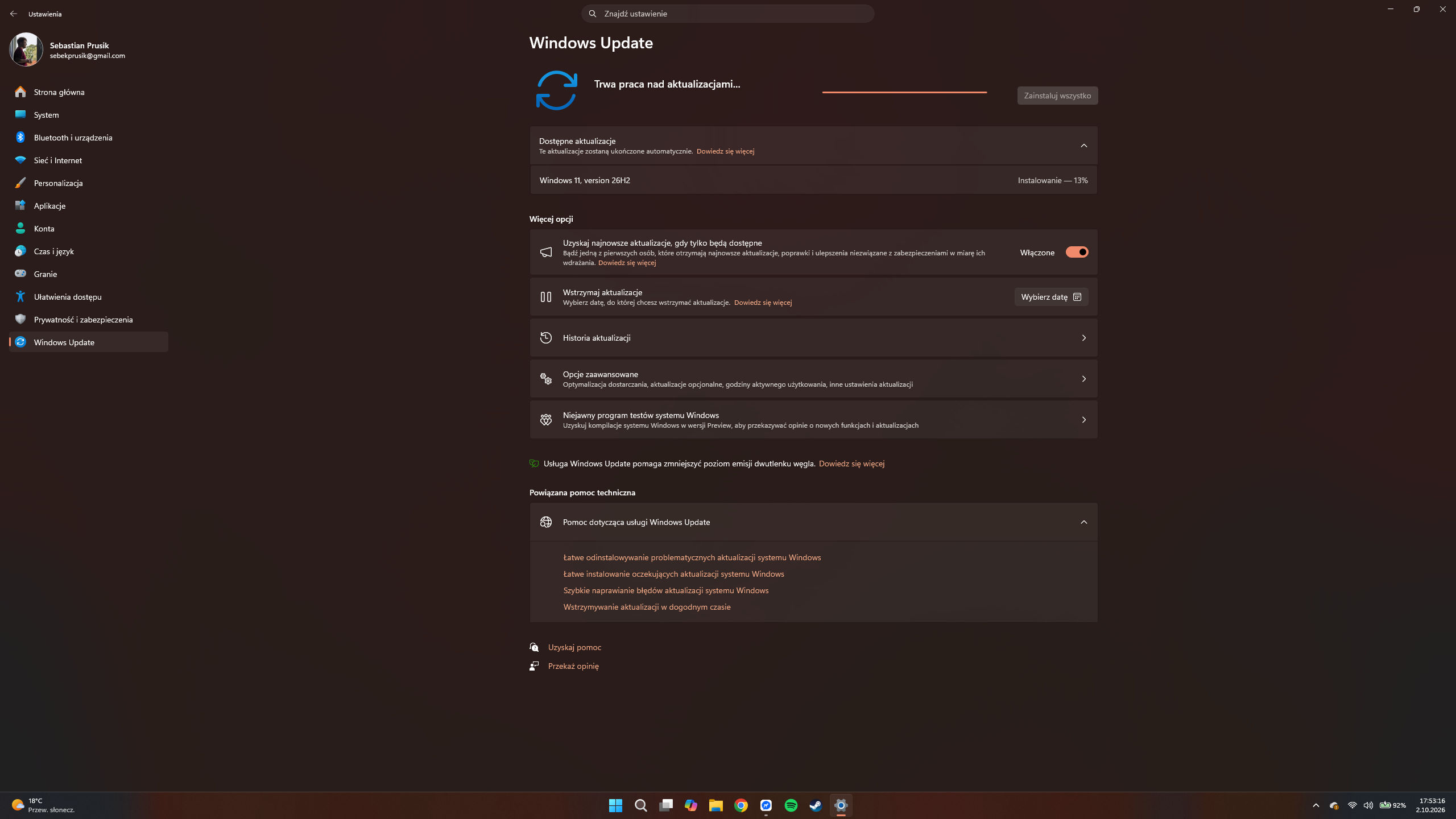Screen dimensions: 1456x819
Task: Click the blue sync arrows update icon
Action: point(556,90)
